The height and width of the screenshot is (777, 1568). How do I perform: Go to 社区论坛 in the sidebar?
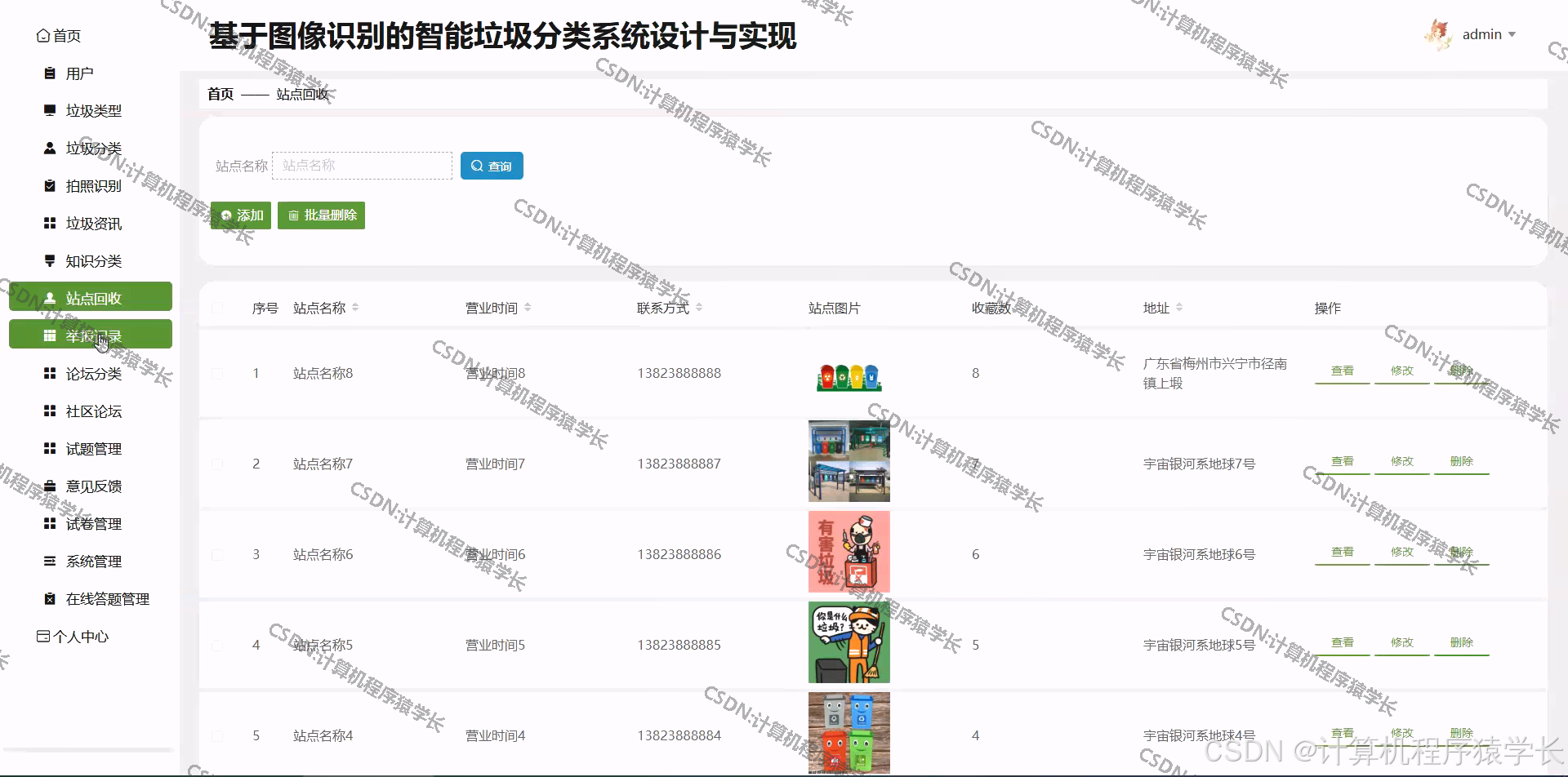pyautogui.click(x=91, y=411)
